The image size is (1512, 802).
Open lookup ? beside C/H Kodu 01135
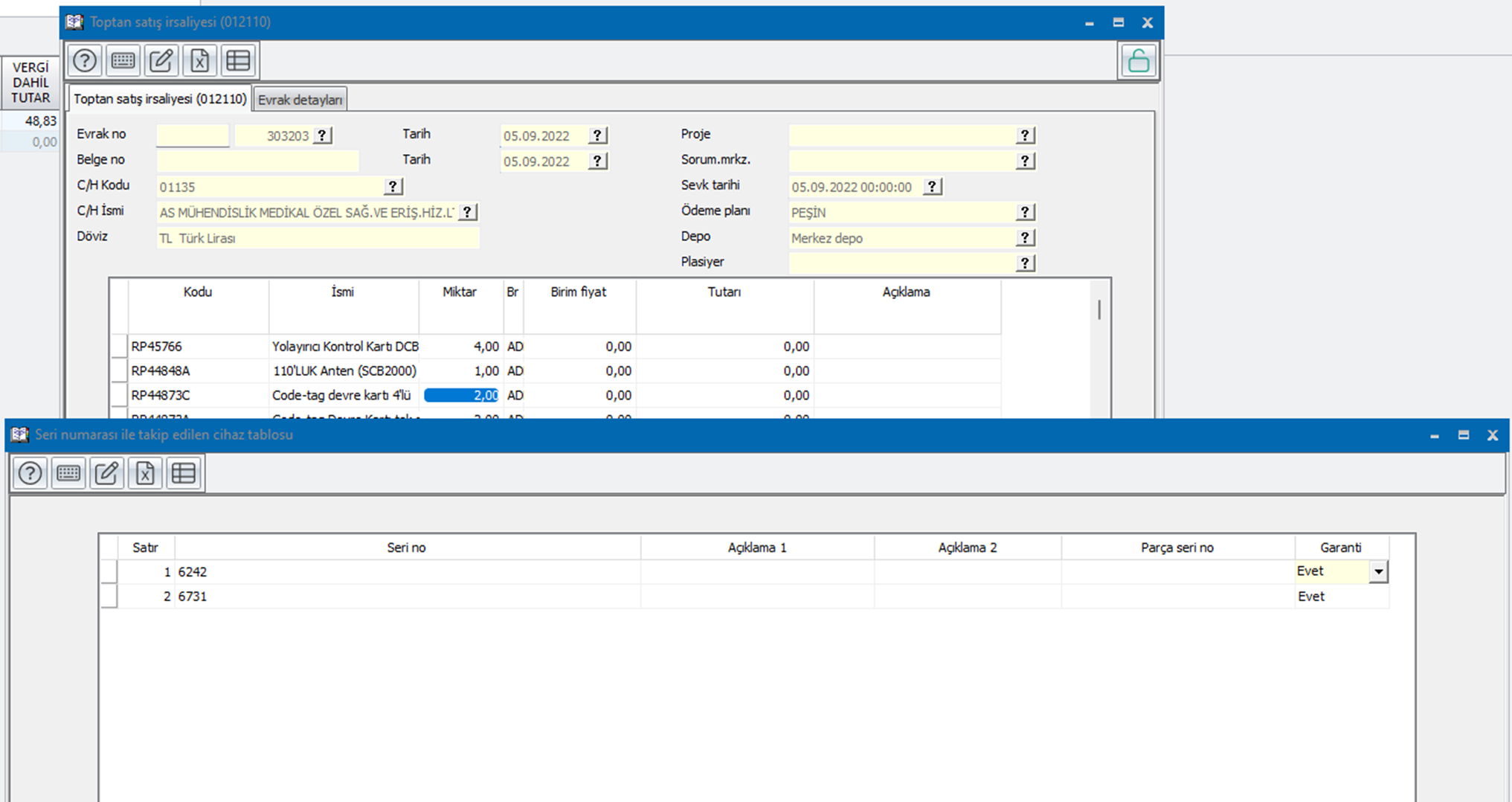click(393, 186)
